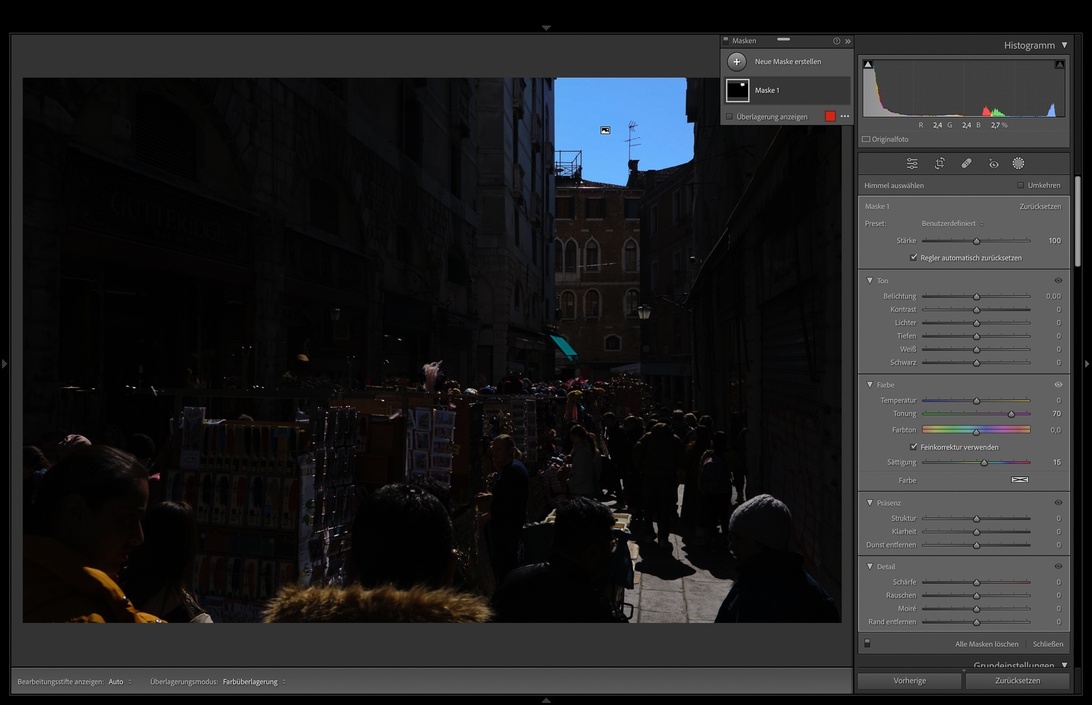Open the Preset Benutzerdefiniert dropdown
This screenshot has width=1092, height=705.
[x=952, y=224]
